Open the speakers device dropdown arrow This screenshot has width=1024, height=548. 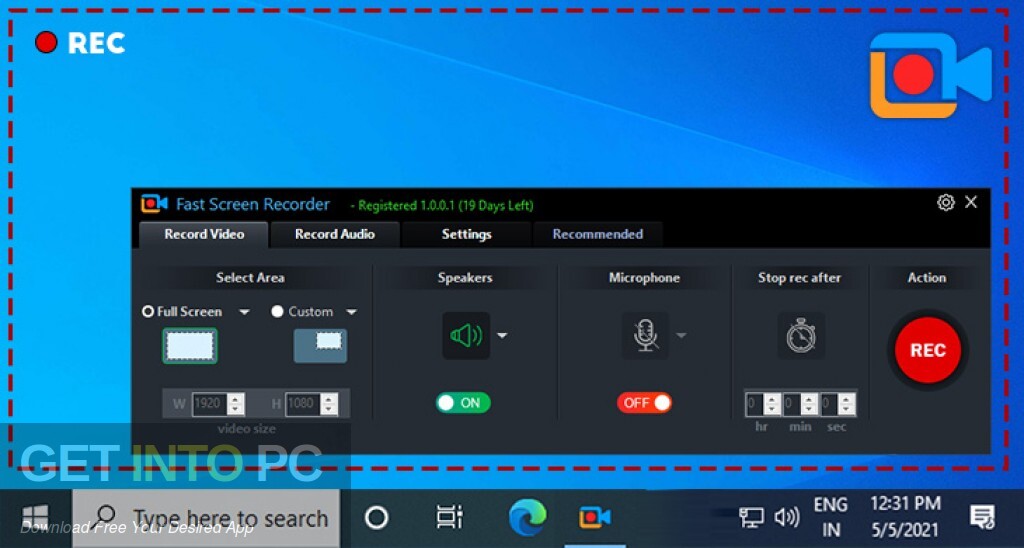502,336
